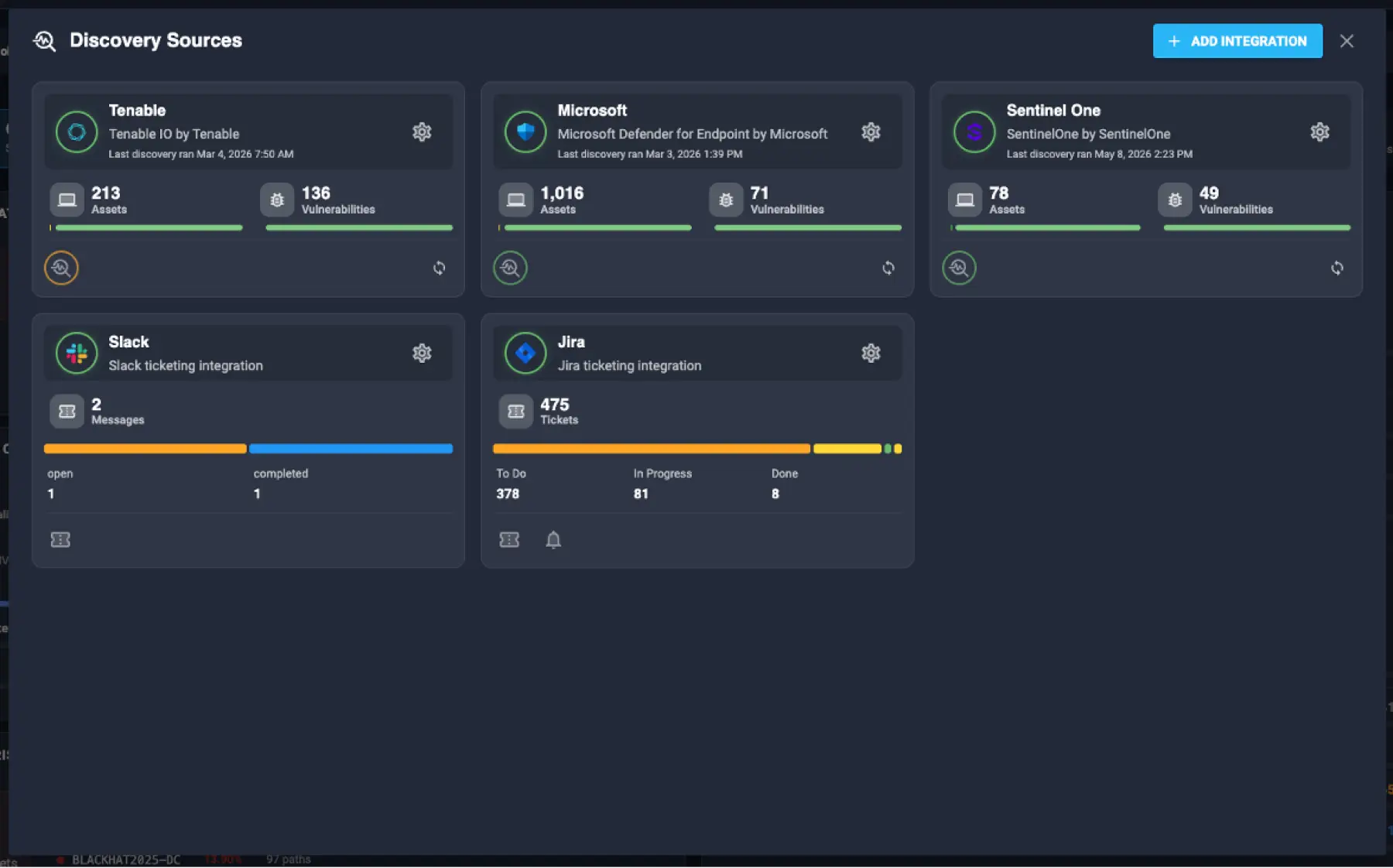Run discovery scan icon on Tenable card
The width and height of the screenshot is (1393, 868).
click(x=61, y=268)
